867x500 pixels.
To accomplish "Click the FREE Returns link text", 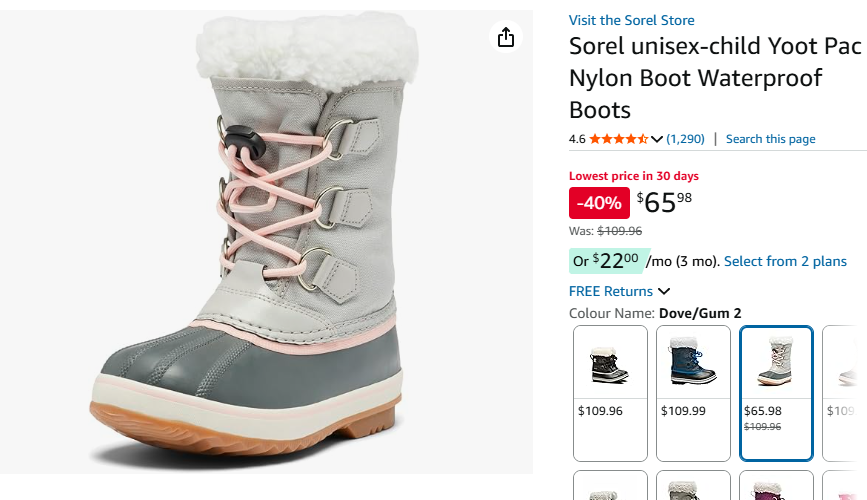I will click(610, 292).
